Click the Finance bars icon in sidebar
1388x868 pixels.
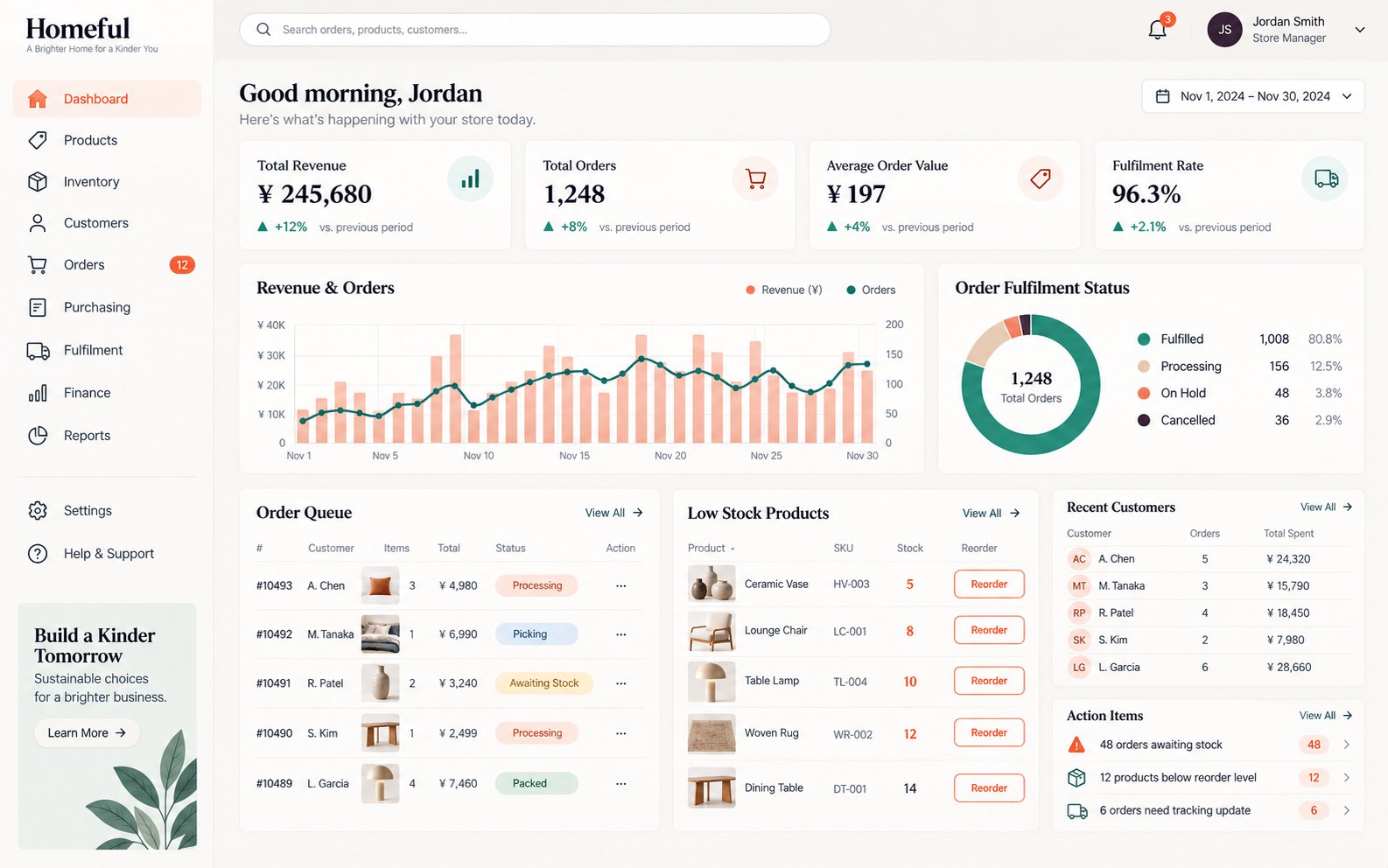pos(38,393)
